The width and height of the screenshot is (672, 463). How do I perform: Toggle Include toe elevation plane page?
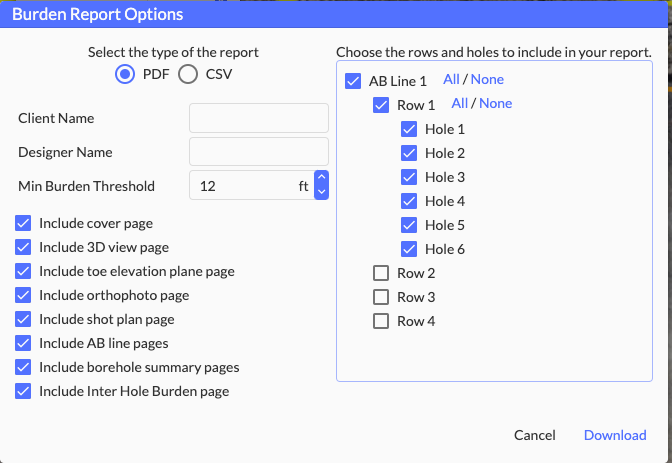coord(24,271)
